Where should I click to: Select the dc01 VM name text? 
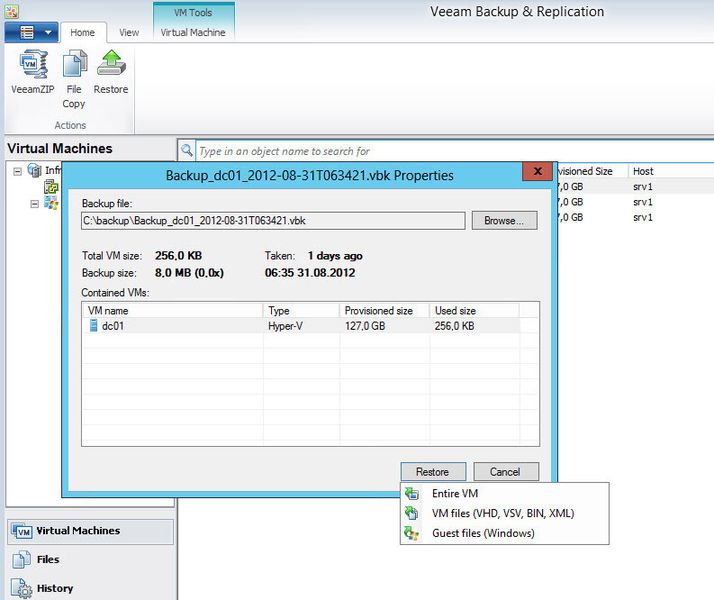click(x=112, y=326)
